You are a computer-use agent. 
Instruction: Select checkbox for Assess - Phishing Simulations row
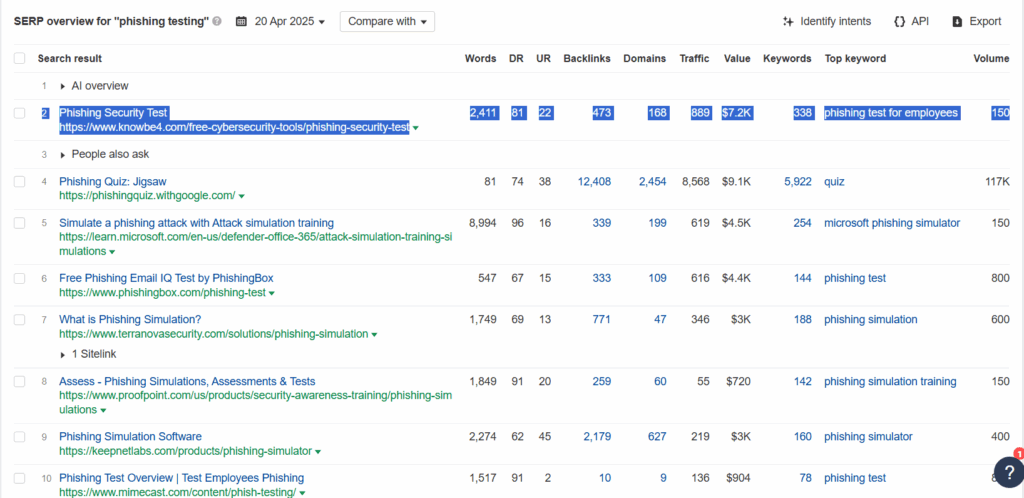(20, 381)
